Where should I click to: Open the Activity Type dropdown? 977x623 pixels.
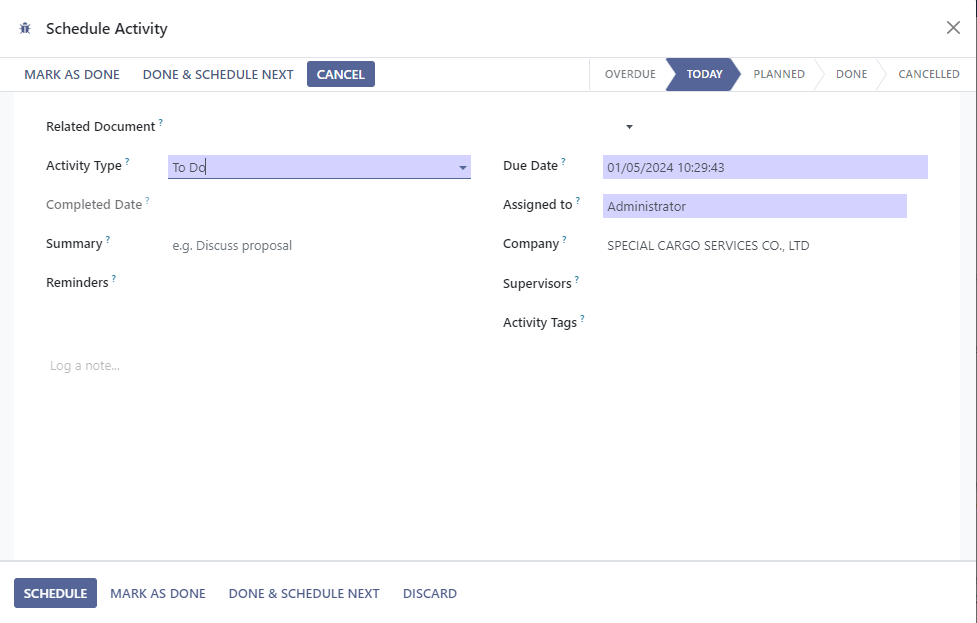[x=462, y=166]
